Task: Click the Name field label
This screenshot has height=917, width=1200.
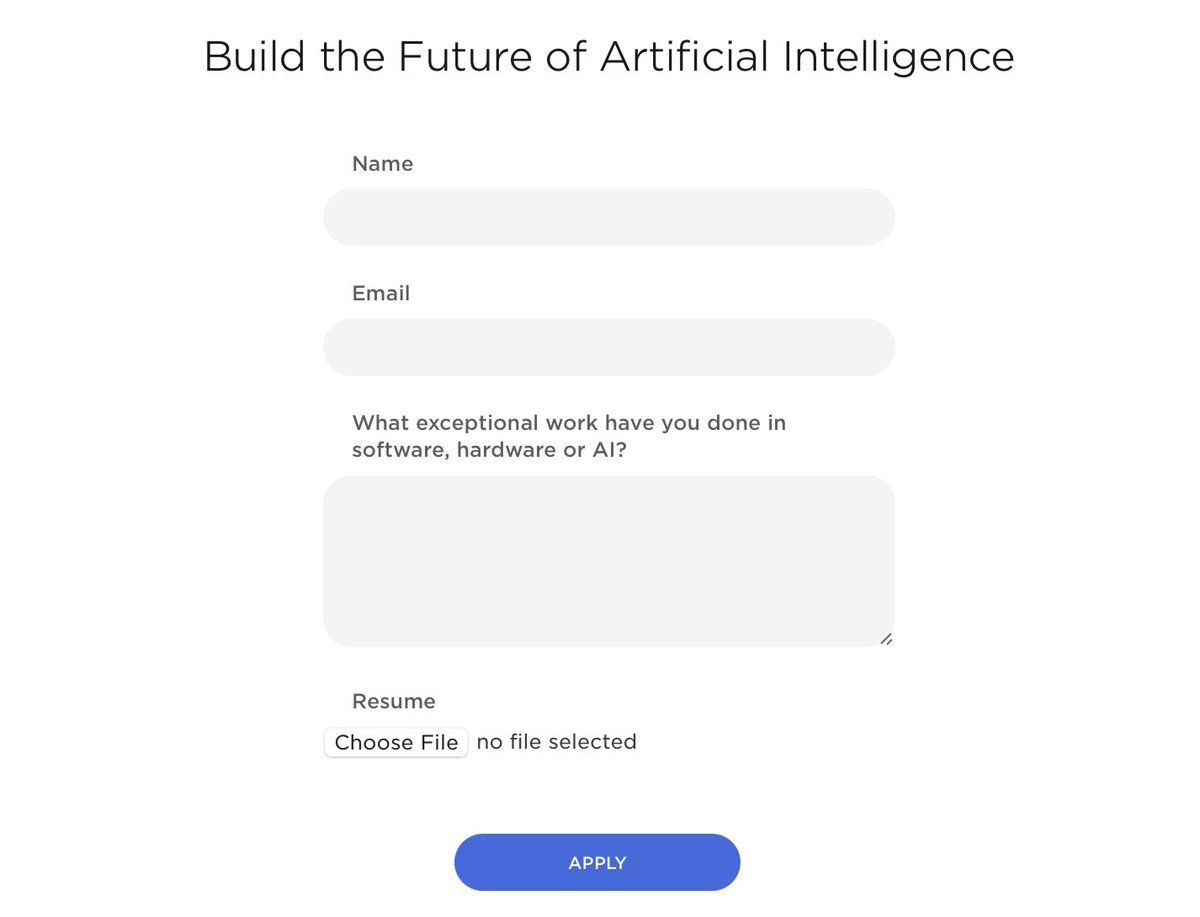Action: point(382,164)
